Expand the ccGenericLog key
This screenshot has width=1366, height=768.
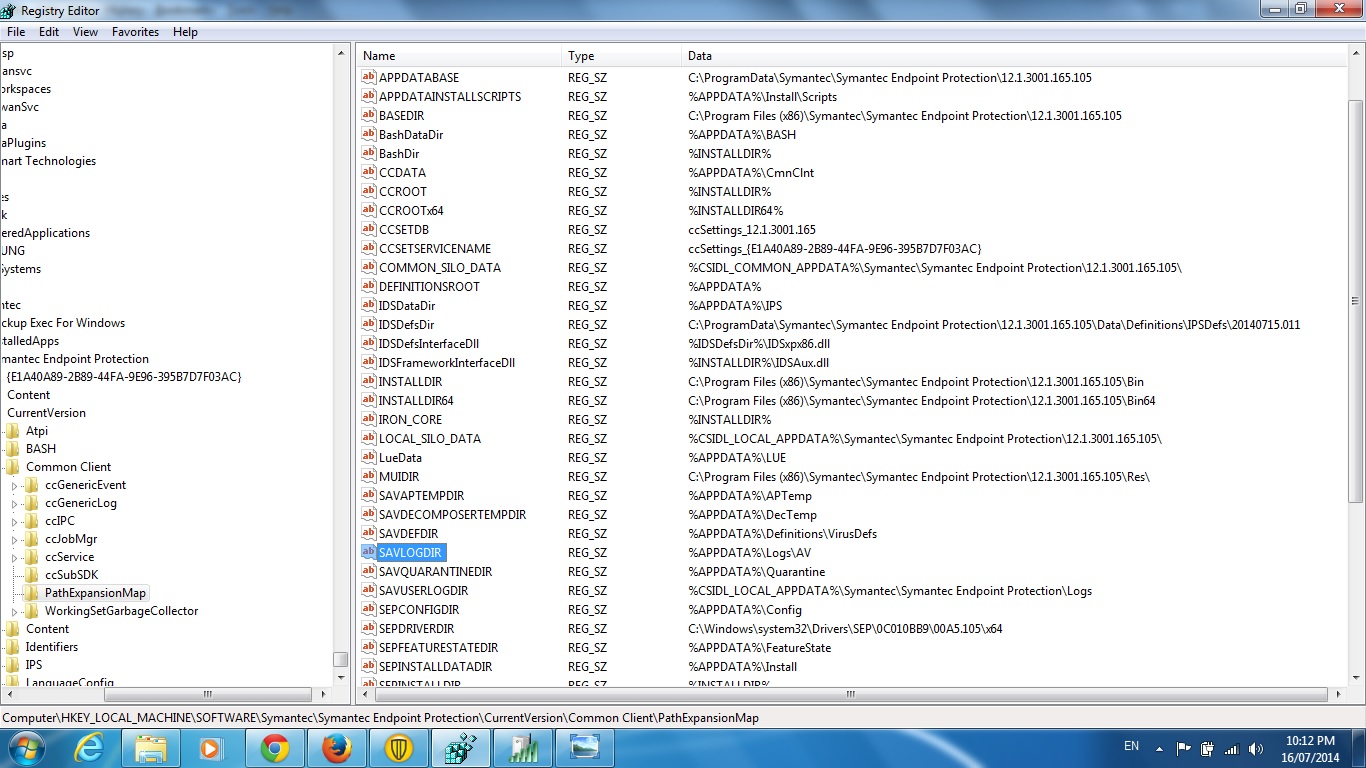[x=14, y=503]
